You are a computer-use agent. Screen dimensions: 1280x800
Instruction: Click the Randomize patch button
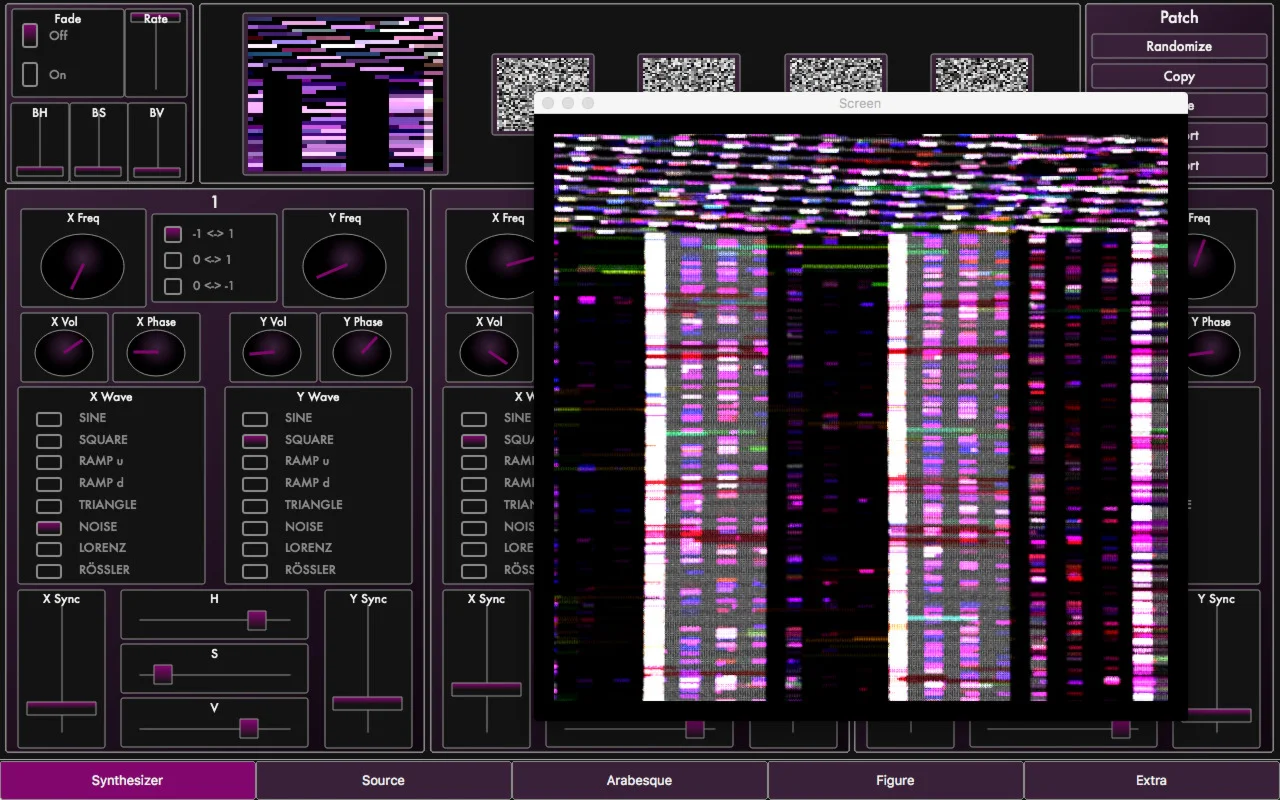coord(1178,46)
